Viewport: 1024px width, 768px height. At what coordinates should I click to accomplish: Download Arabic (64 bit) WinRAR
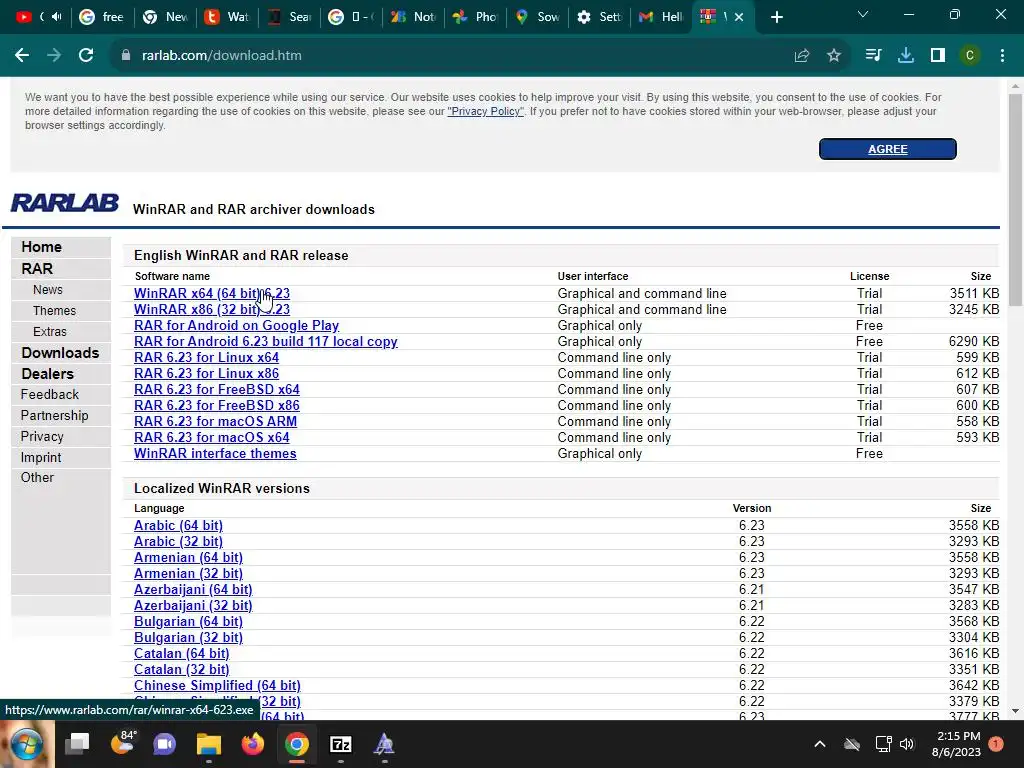tap(178, 525)
